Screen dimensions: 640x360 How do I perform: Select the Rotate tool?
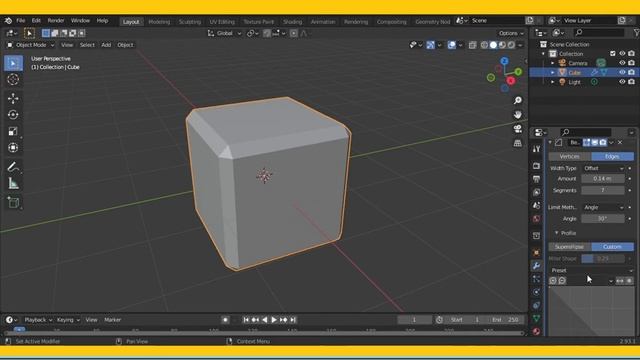coord(13,115)
